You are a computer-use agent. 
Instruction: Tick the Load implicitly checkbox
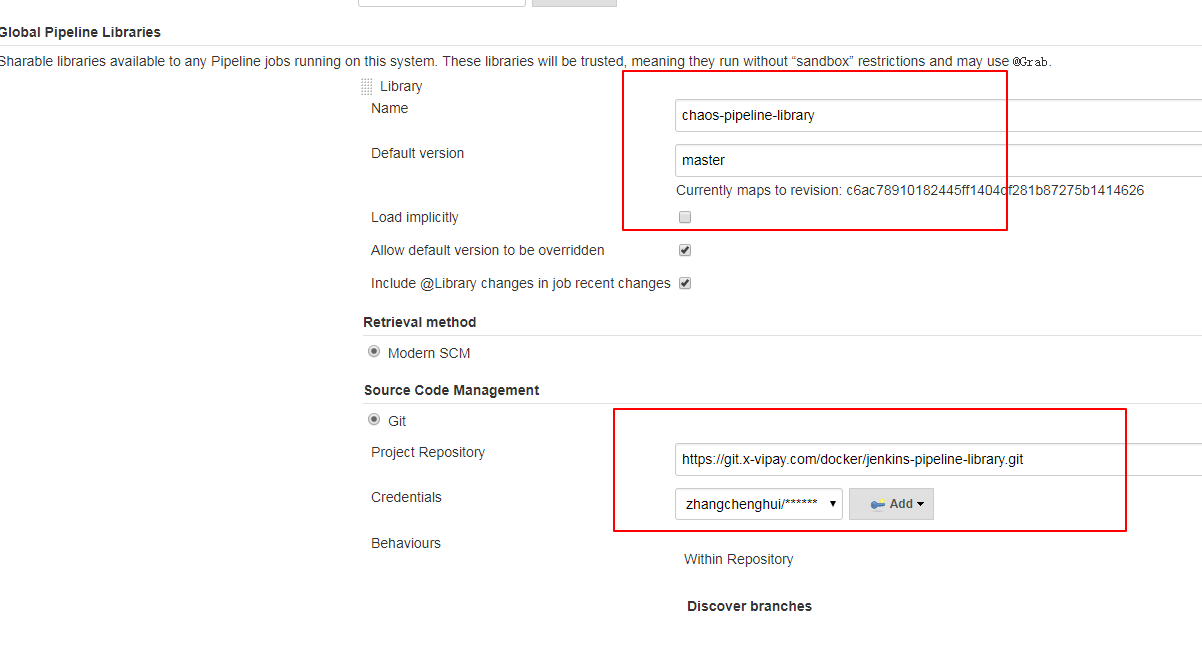coord(685,217)
